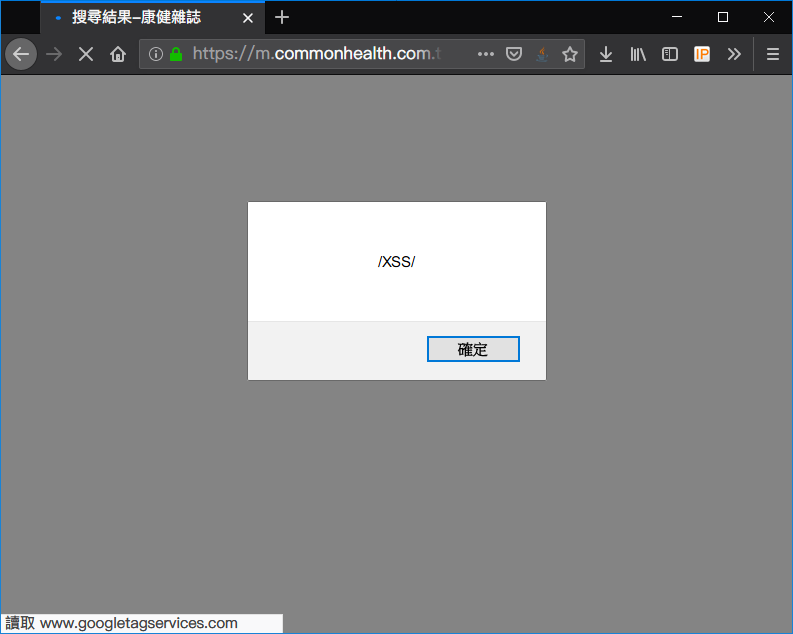Save page to Pocket
Screen dimensions: 793x634
pyautogui.click(x=514, y=54)
